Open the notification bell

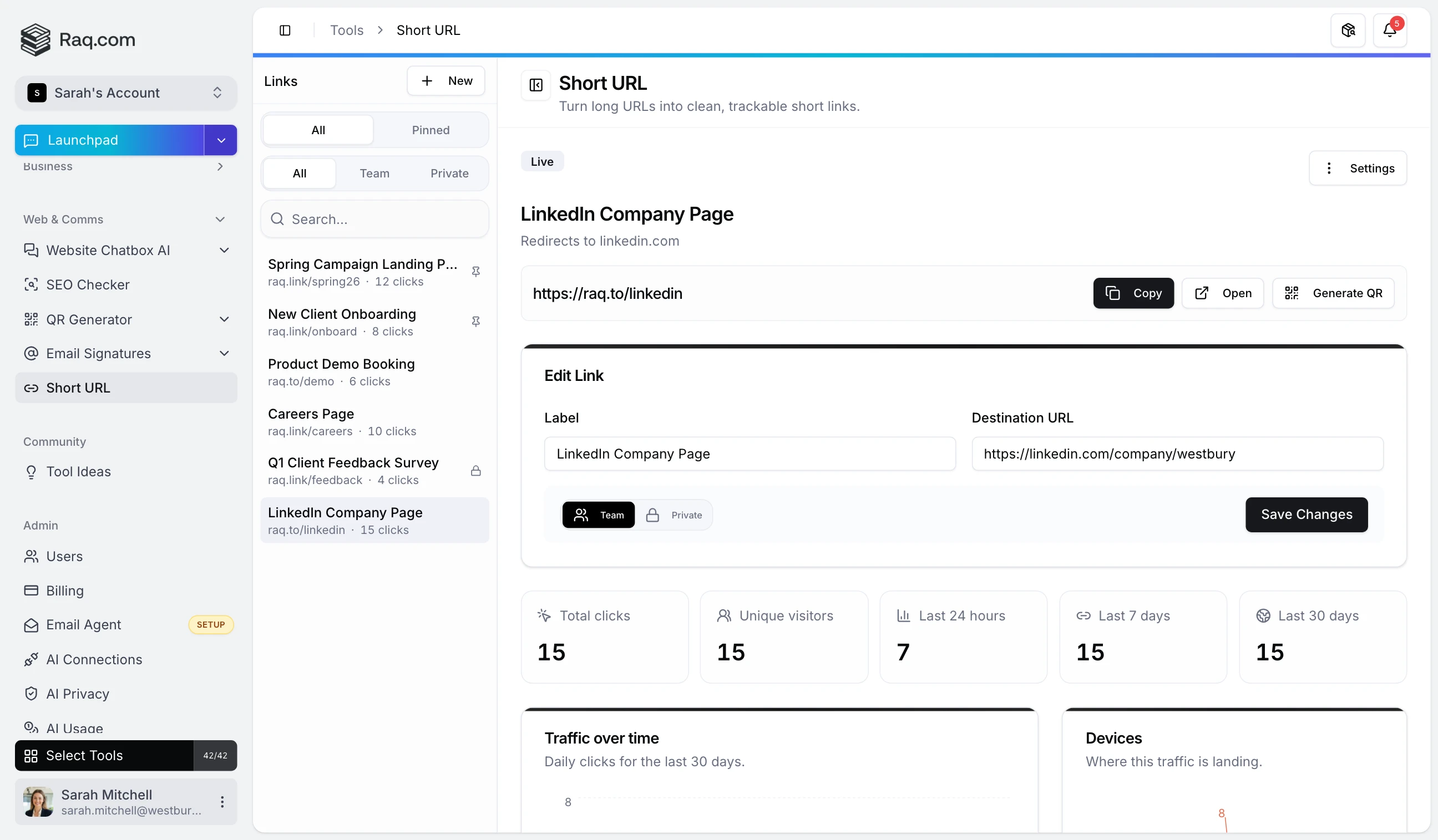(1390, 29)
